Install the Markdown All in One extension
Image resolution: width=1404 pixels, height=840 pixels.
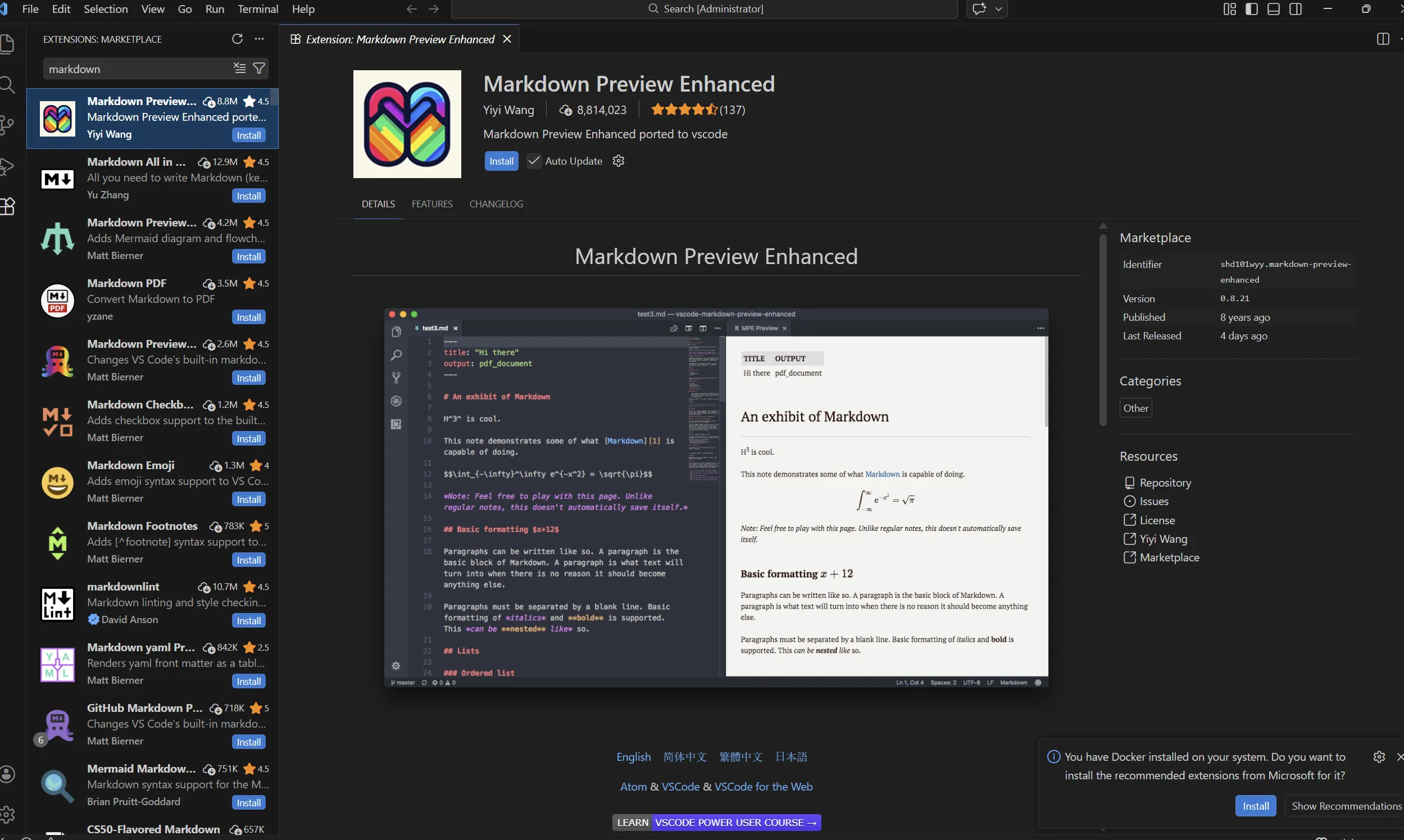(248, 196)
